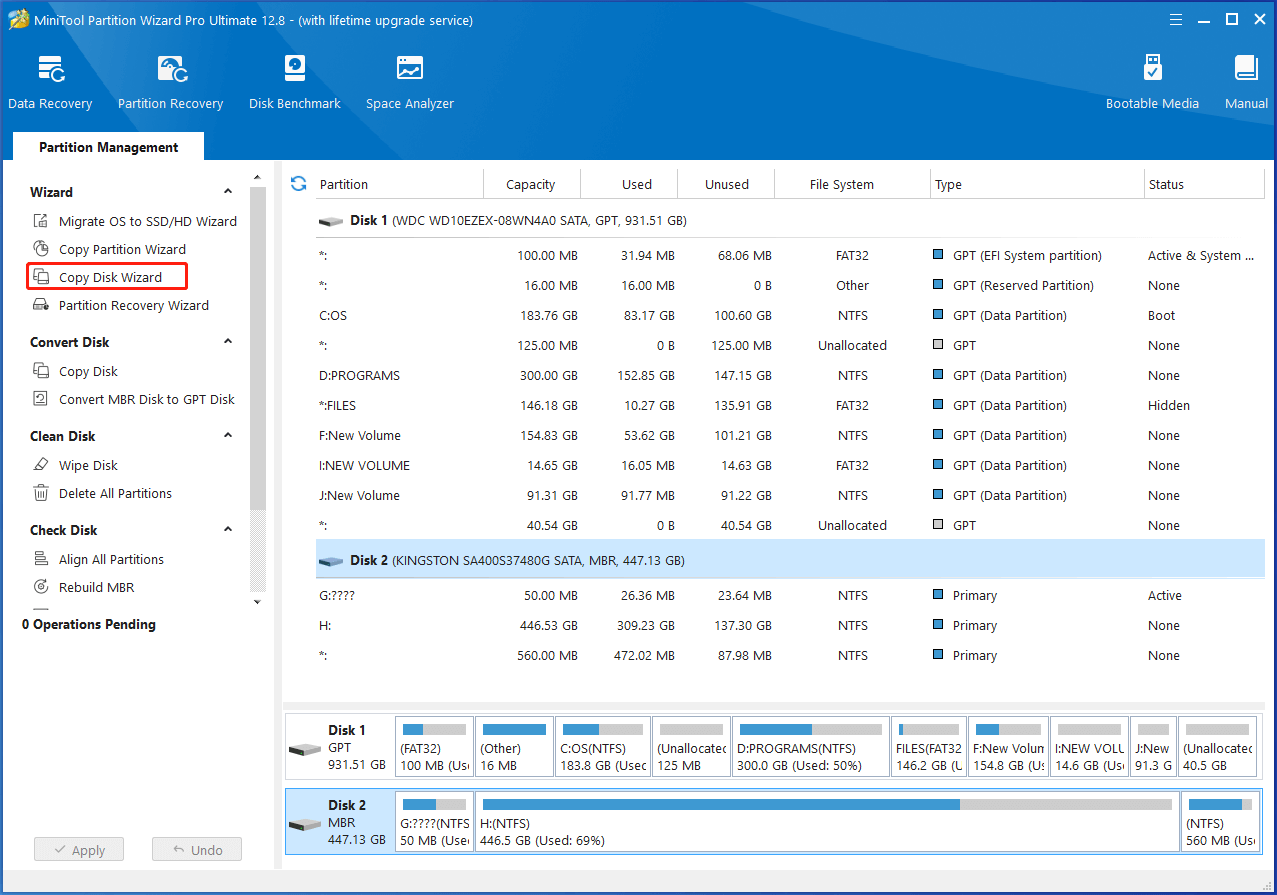
Task: Sort by Status column header
Action: 1204,184
